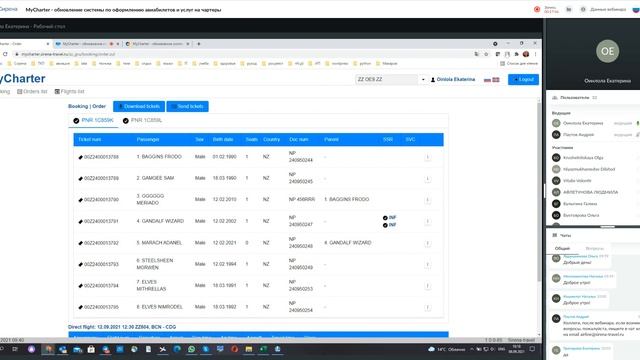Click the page vertical scrollbar

[x=539, y=192]
